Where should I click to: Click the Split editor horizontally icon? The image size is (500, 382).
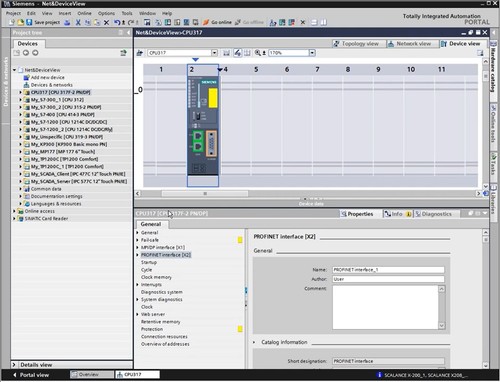(x=314, y=22)
